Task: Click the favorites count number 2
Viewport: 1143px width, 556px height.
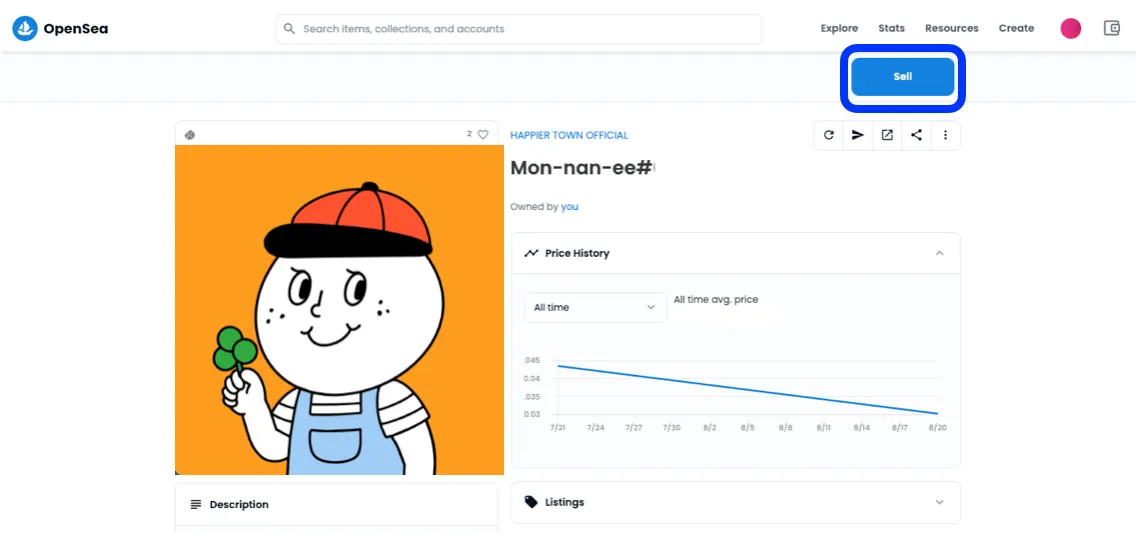Action: 469,134
